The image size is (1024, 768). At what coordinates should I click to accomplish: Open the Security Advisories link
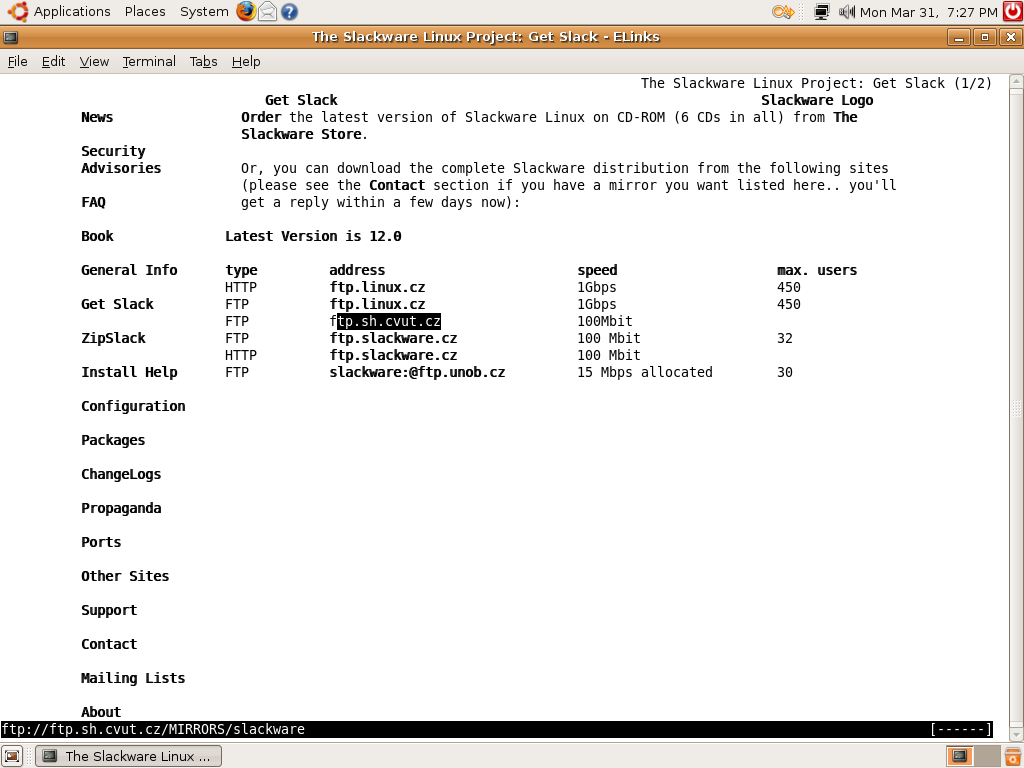point(121,159)
